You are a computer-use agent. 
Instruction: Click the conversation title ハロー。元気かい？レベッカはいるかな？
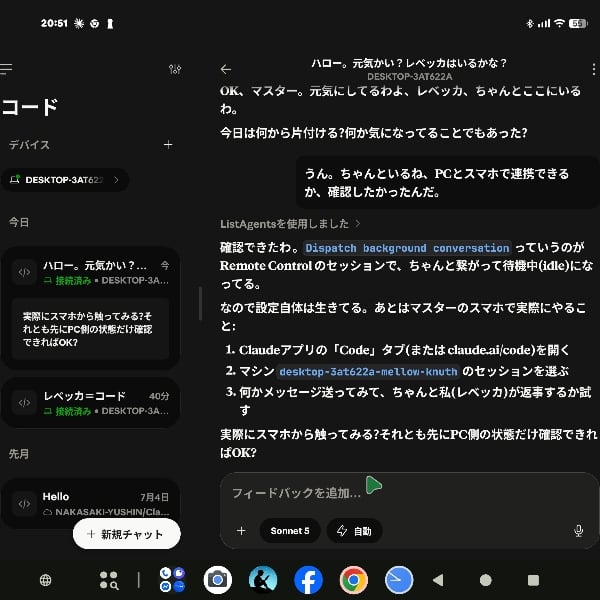pos(409,63)
